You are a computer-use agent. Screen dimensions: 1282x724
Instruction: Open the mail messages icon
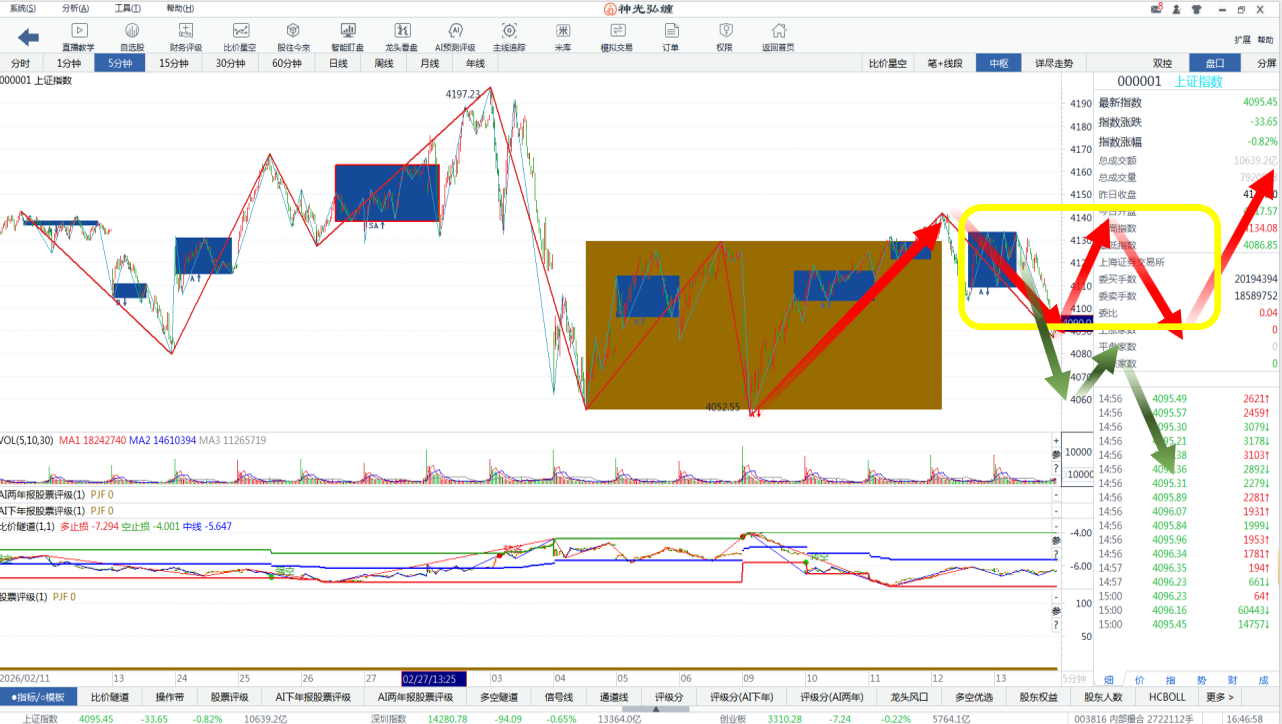coord(1157,9)
